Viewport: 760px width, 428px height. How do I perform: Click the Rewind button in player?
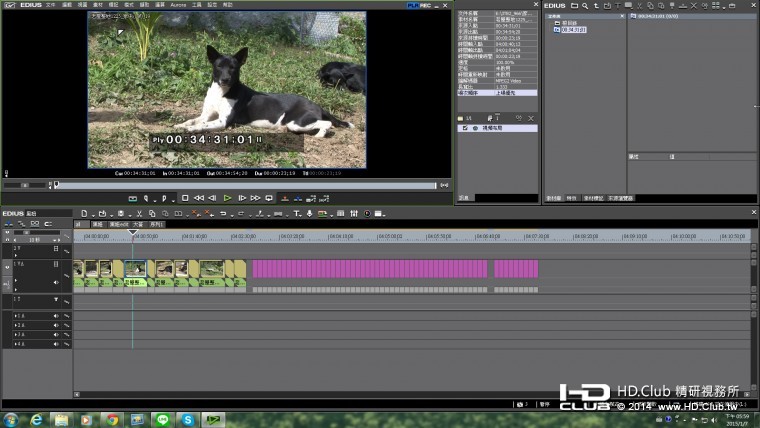click(198, 198)
